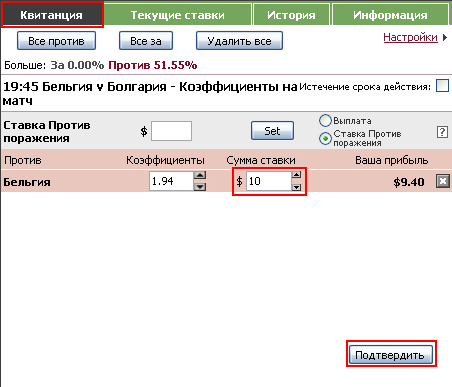Image resolution: width=452 pixels, height=387 pixels.
Task: Click the 1.94 odds input field
Action: pyautogui.click(x=171, y=181)
